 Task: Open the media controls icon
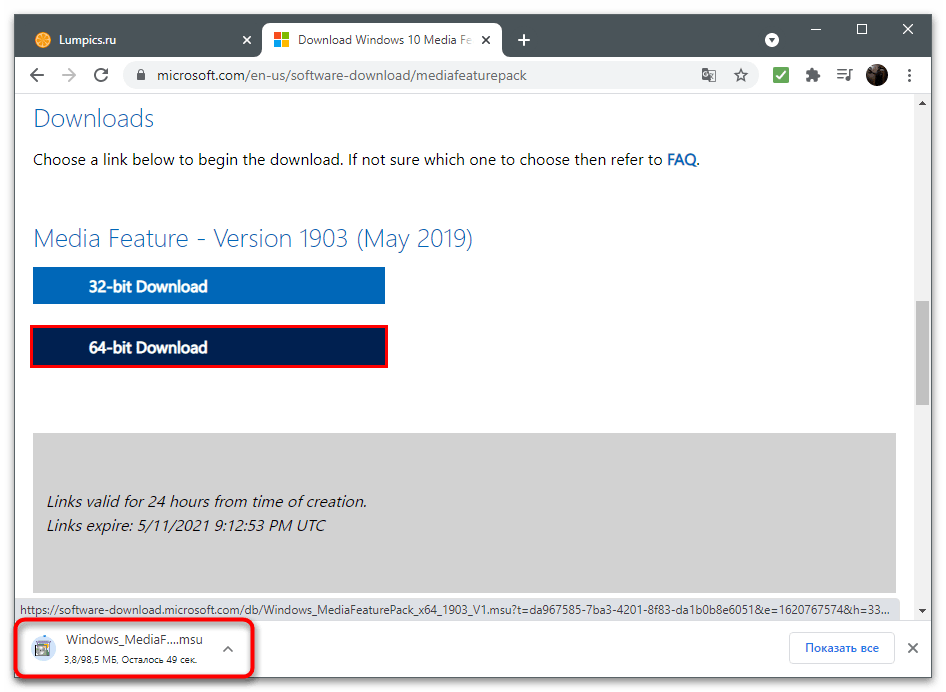845,75
